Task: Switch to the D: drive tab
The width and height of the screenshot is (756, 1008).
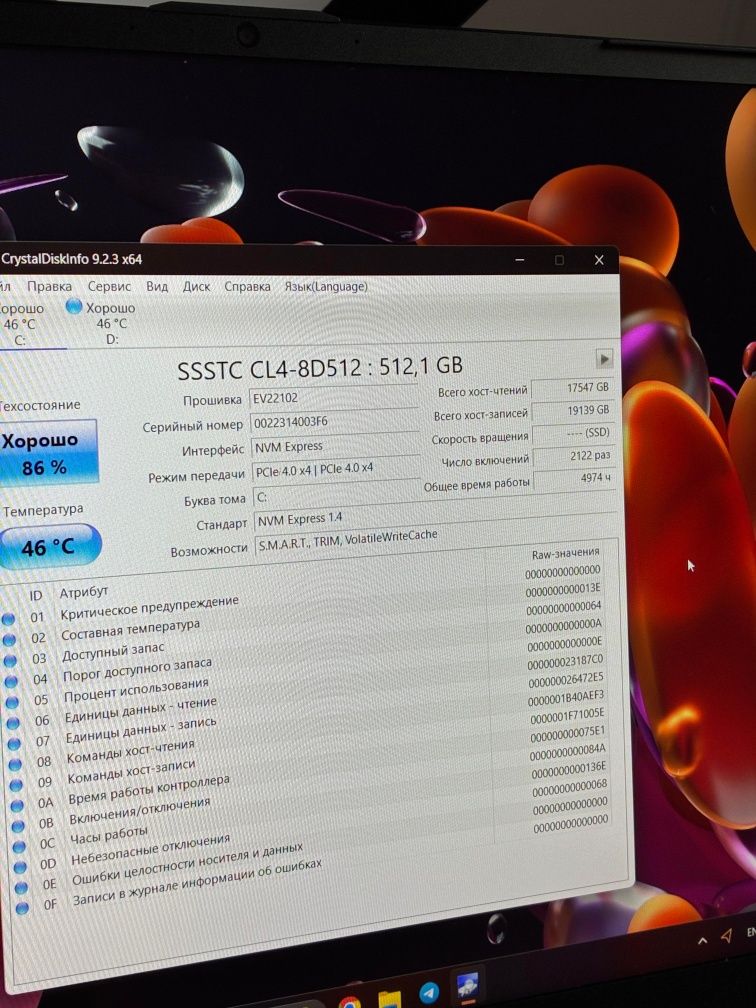Action: pyautogui.click(x=102, y=323)
